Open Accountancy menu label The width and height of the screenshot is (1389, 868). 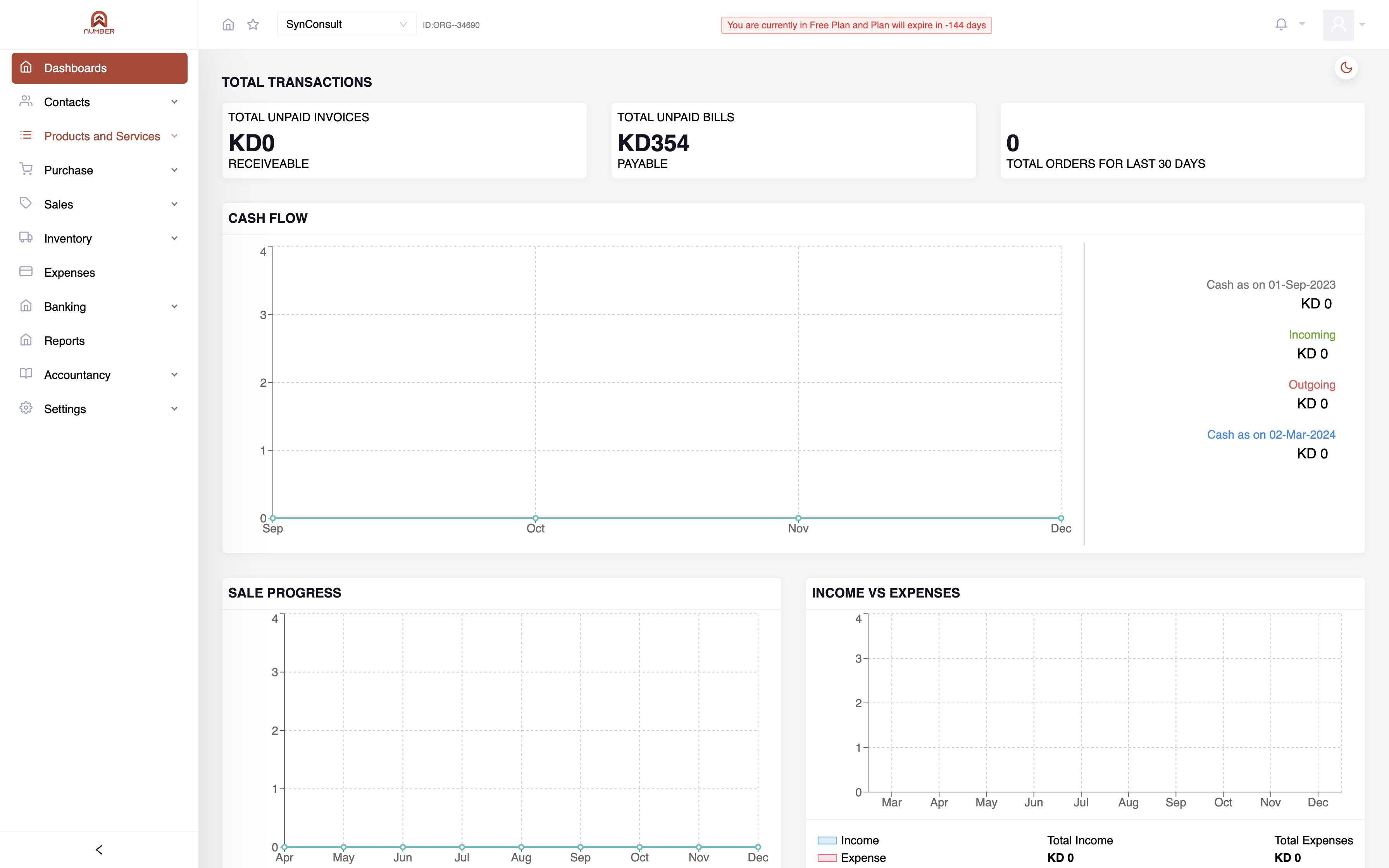(77, 375)
